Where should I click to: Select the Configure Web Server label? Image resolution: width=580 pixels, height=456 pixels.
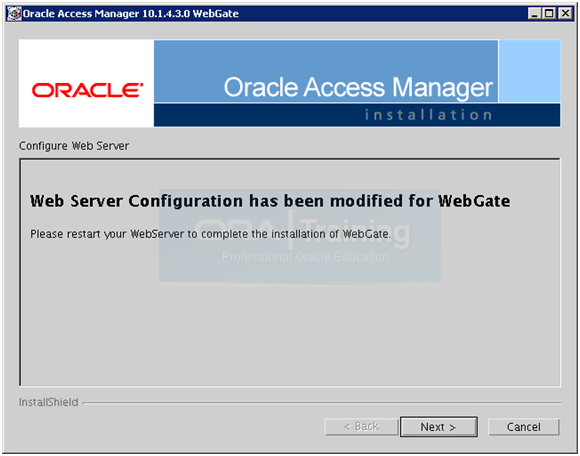coord(74,146)
